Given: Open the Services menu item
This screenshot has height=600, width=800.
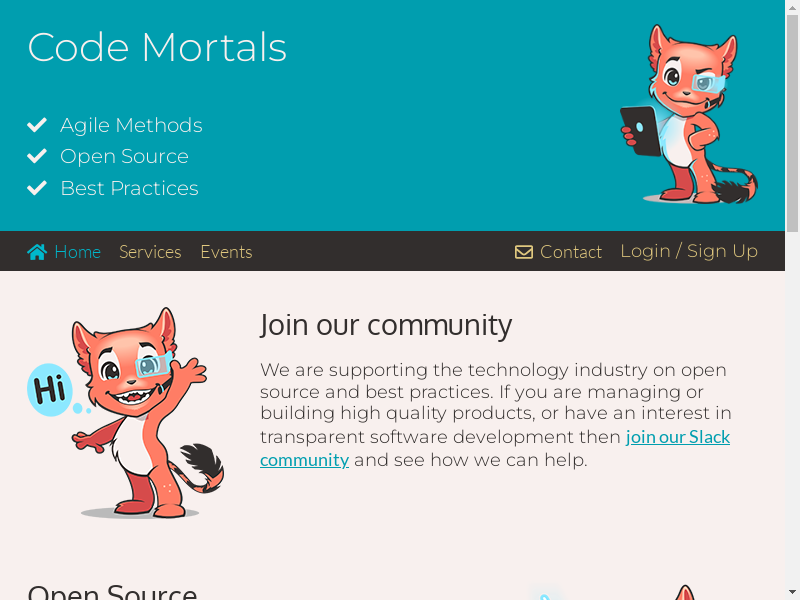Looking at the screenshot, I should 150,252.
